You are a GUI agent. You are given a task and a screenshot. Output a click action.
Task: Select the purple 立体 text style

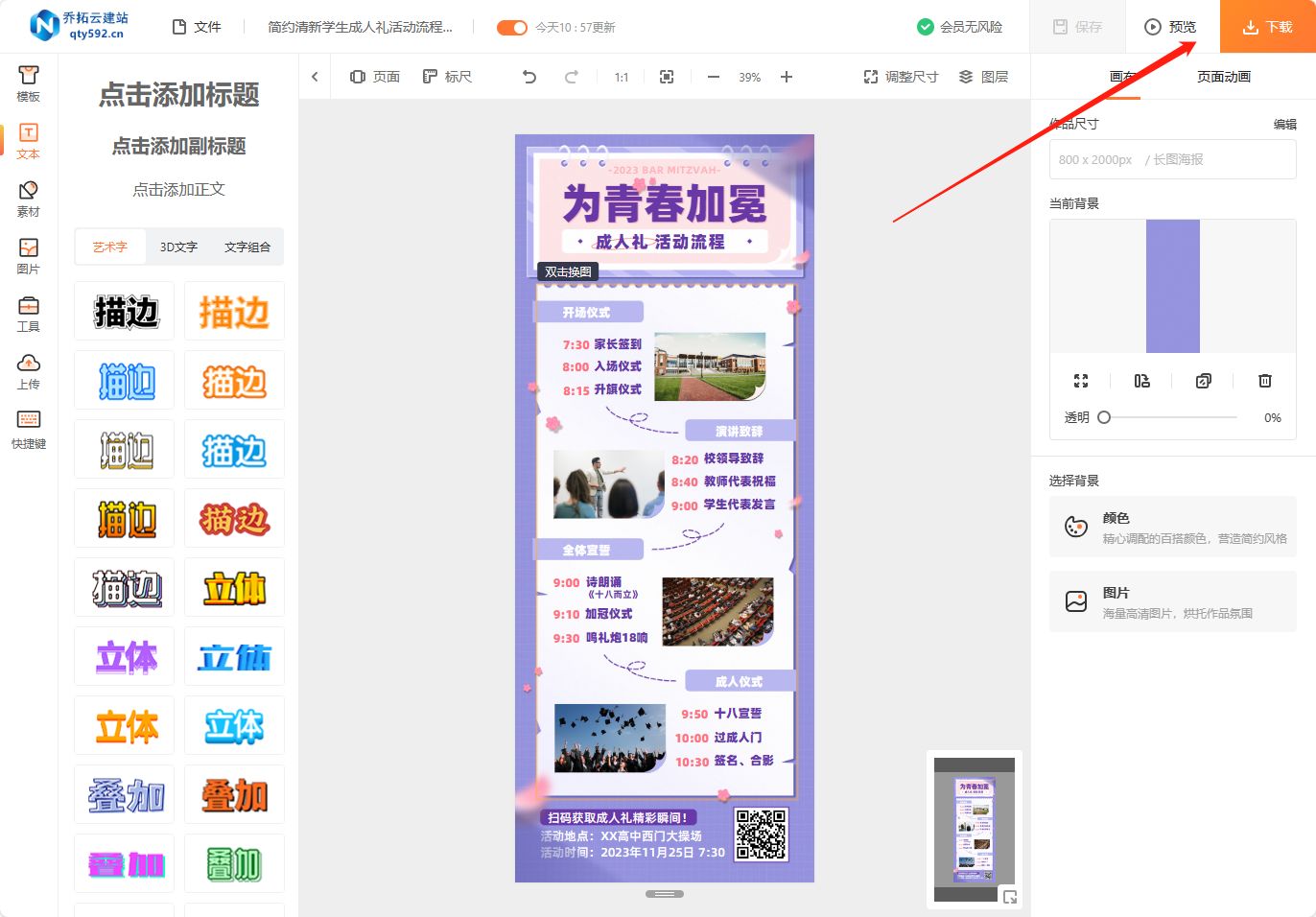[x=125, y=656]
